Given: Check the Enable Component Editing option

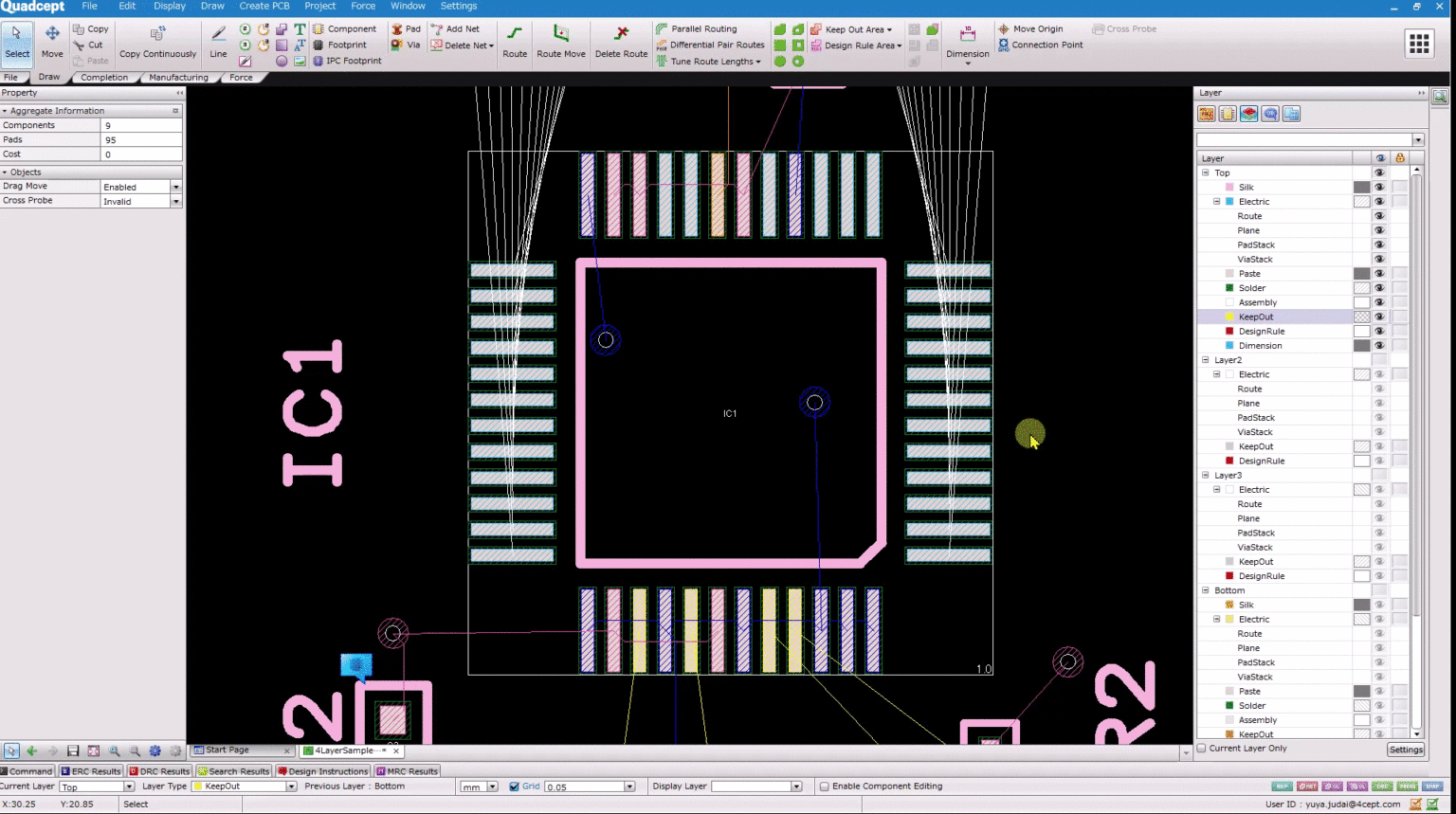Looking at the screenshot, I should (824, 786).
